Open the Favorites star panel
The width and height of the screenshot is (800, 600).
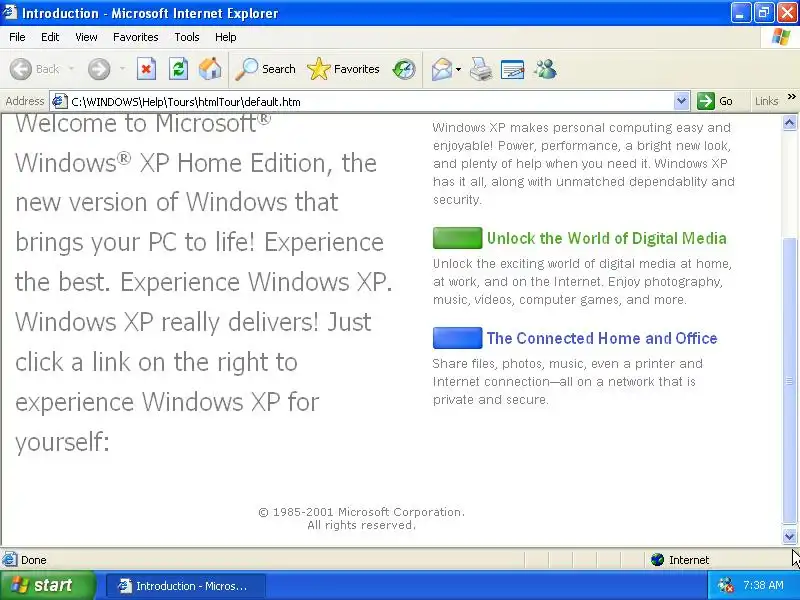343,69
